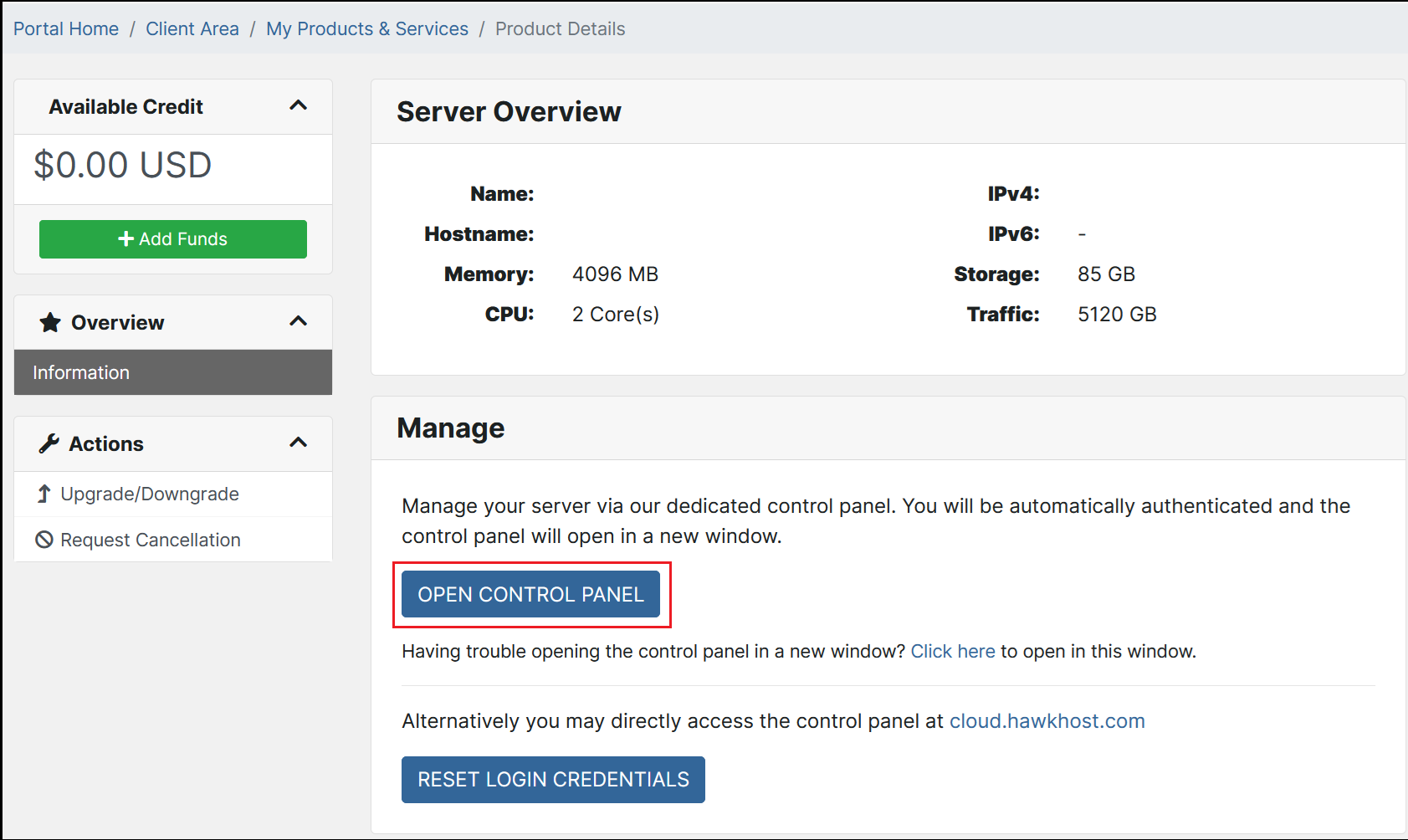Click the Server Overview heading

coord(509,111)
